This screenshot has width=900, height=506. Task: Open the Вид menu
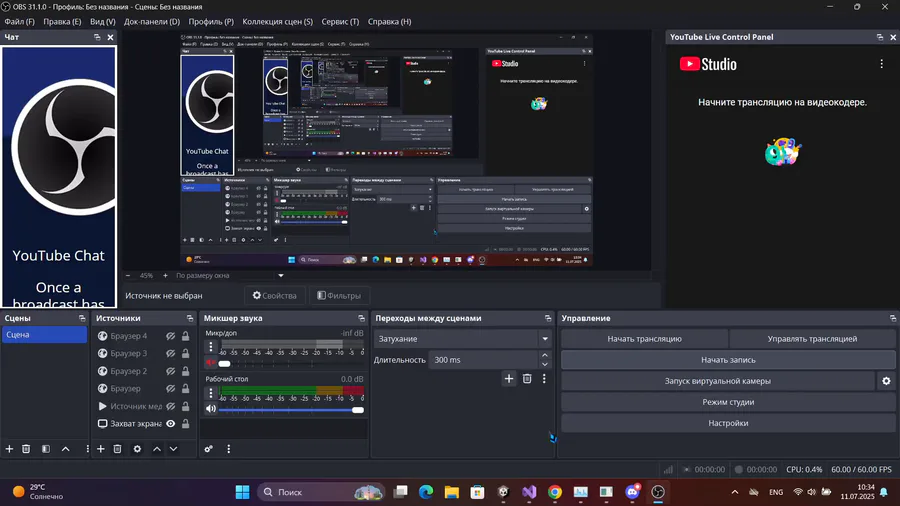103,22
